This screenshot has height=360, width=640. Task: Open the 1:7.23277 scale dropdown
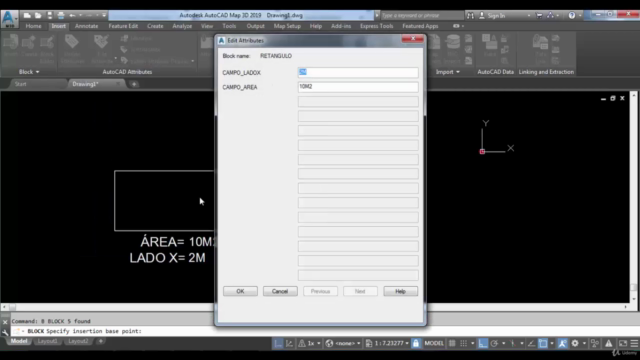(407, 344)
